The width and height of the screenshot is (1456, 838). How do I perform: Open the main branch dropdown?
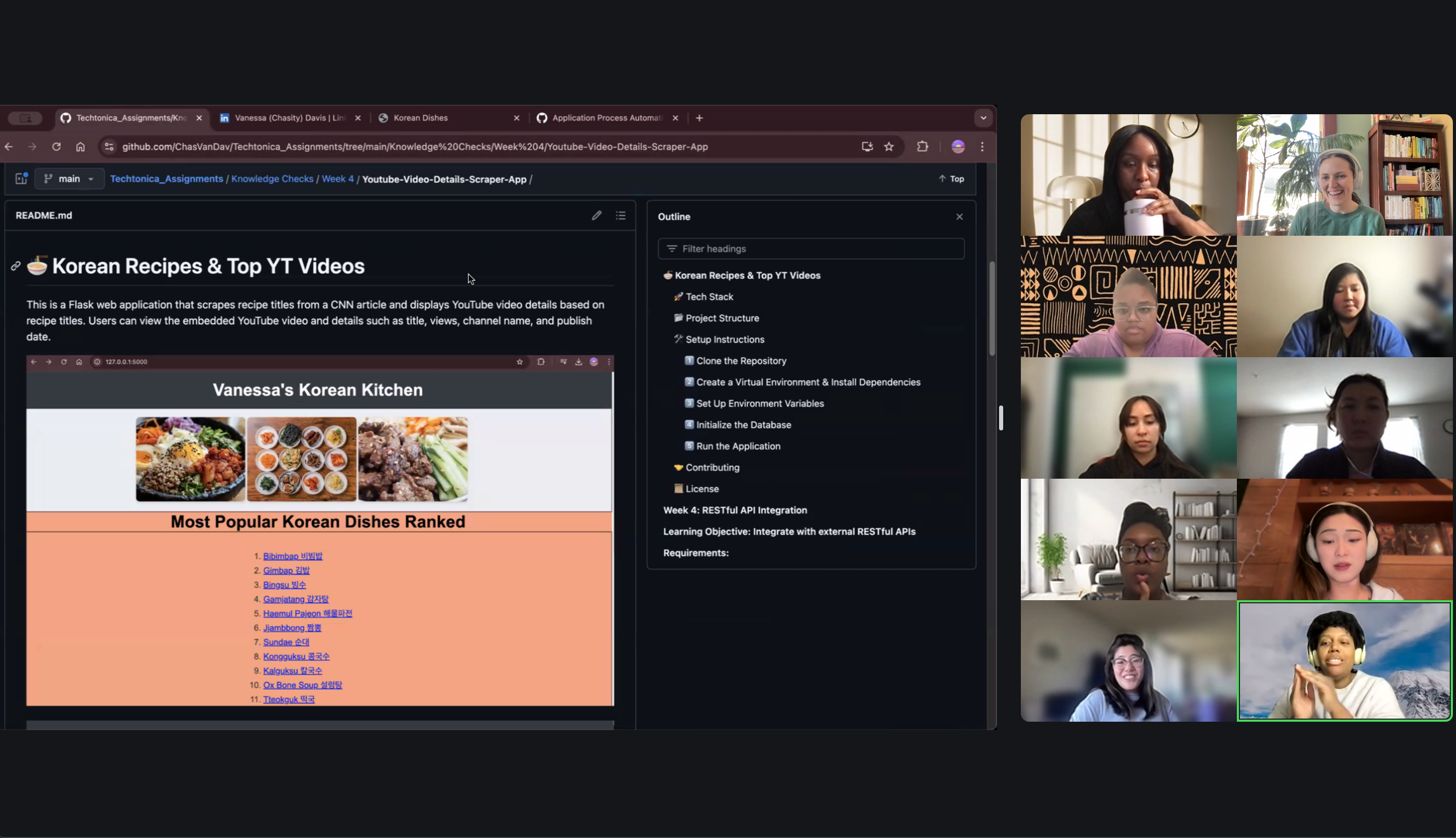tap(69, 179)
